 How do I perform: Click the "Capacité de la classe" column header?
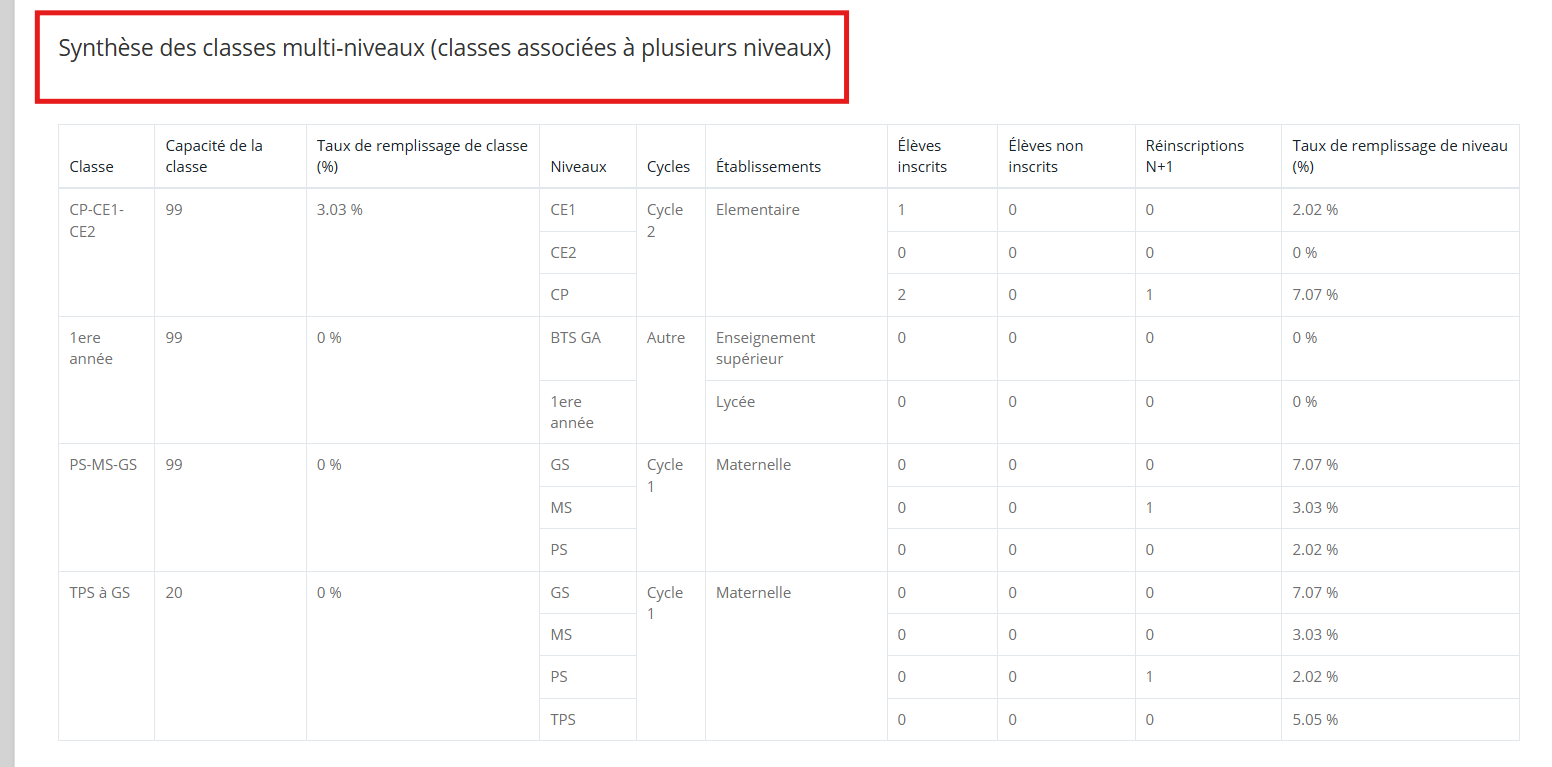point(214,156)
